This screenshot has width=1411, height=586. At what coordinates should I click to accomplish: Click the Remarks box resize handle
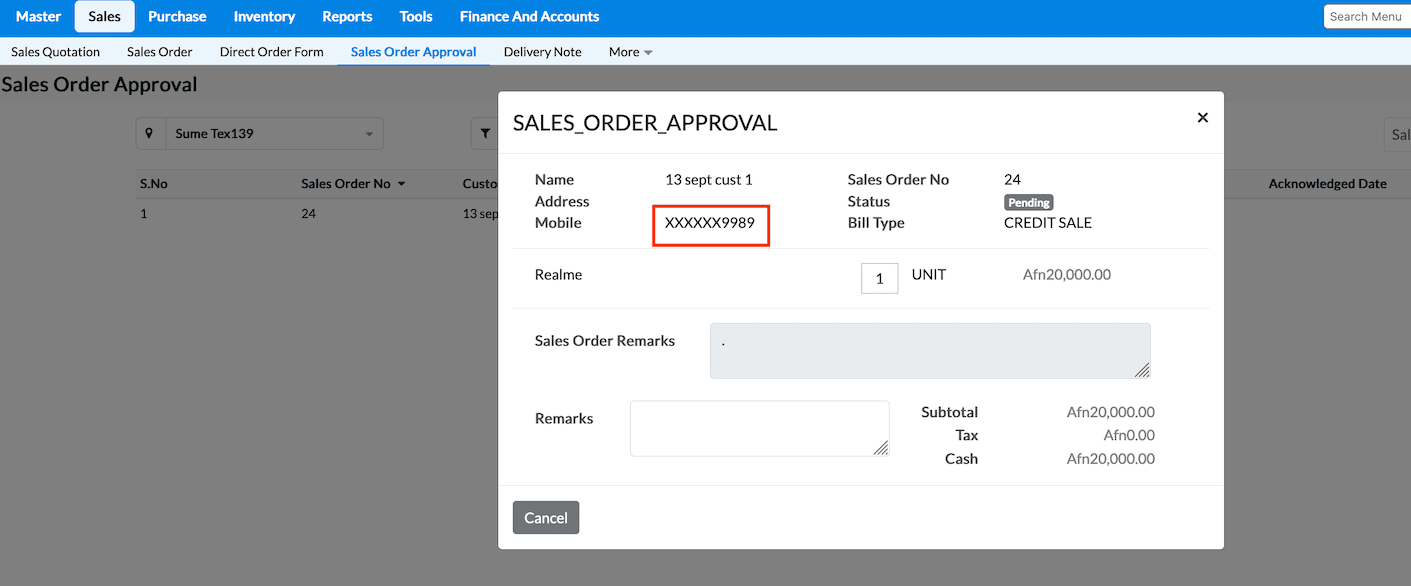(x=881, y=448)
